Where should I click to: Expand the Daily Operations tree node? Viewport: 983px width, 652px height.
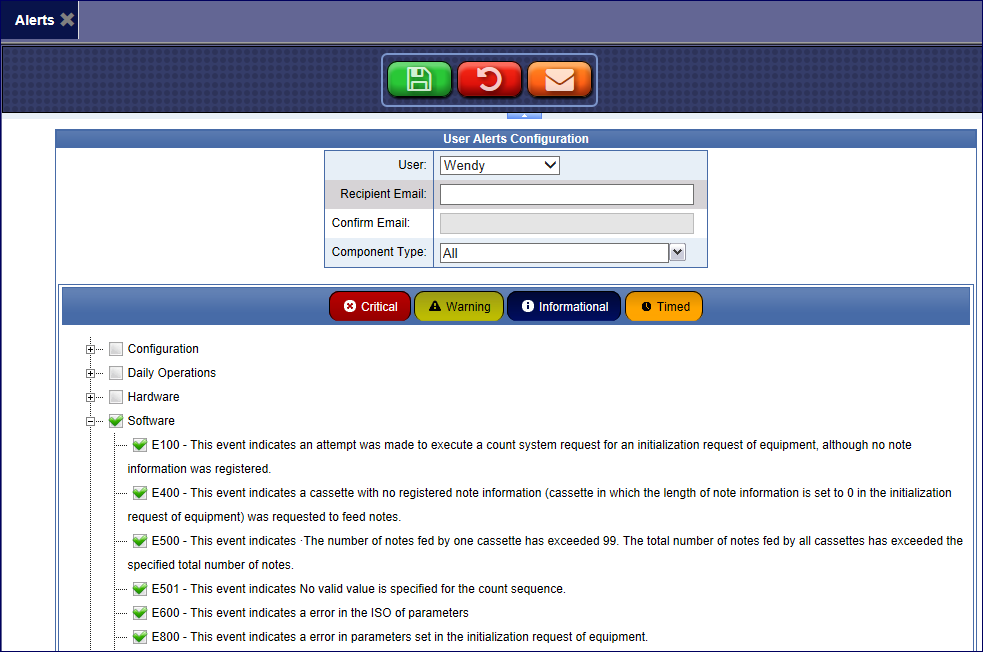coord(91,373)
